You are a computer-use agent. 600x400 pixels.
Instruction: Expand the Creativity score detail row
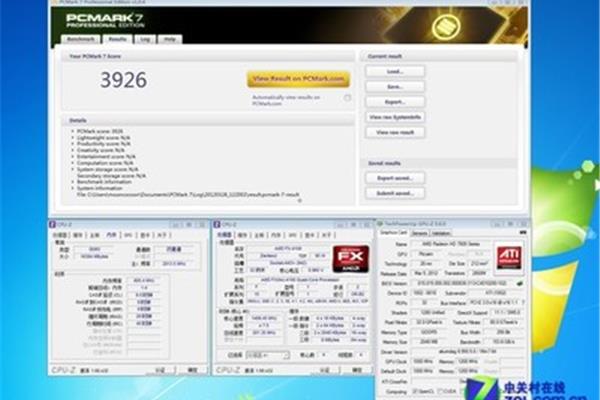click(72, 150)
